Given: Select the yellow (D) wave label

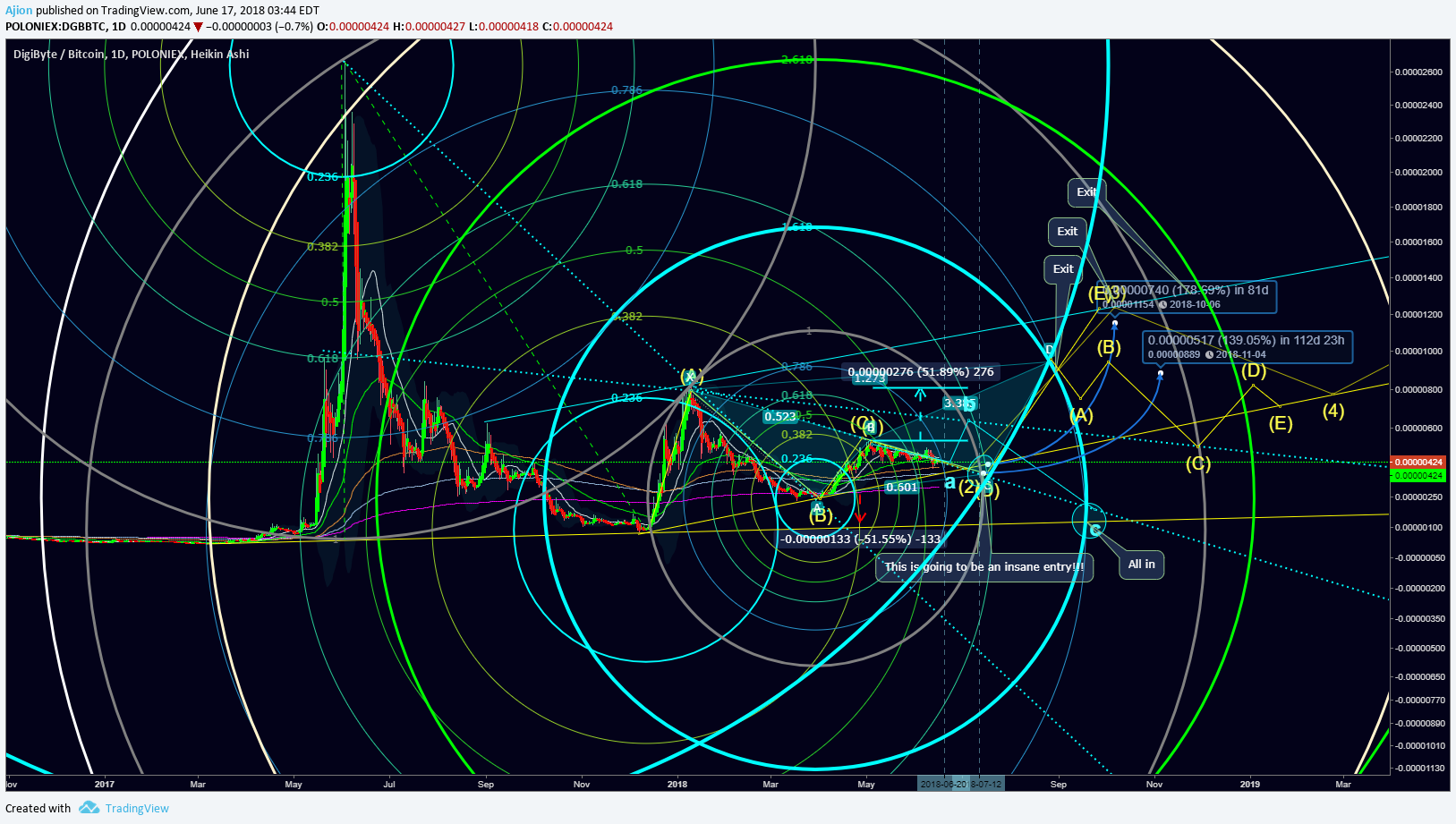Looking at the screenshot, I should pos(1254,370).
